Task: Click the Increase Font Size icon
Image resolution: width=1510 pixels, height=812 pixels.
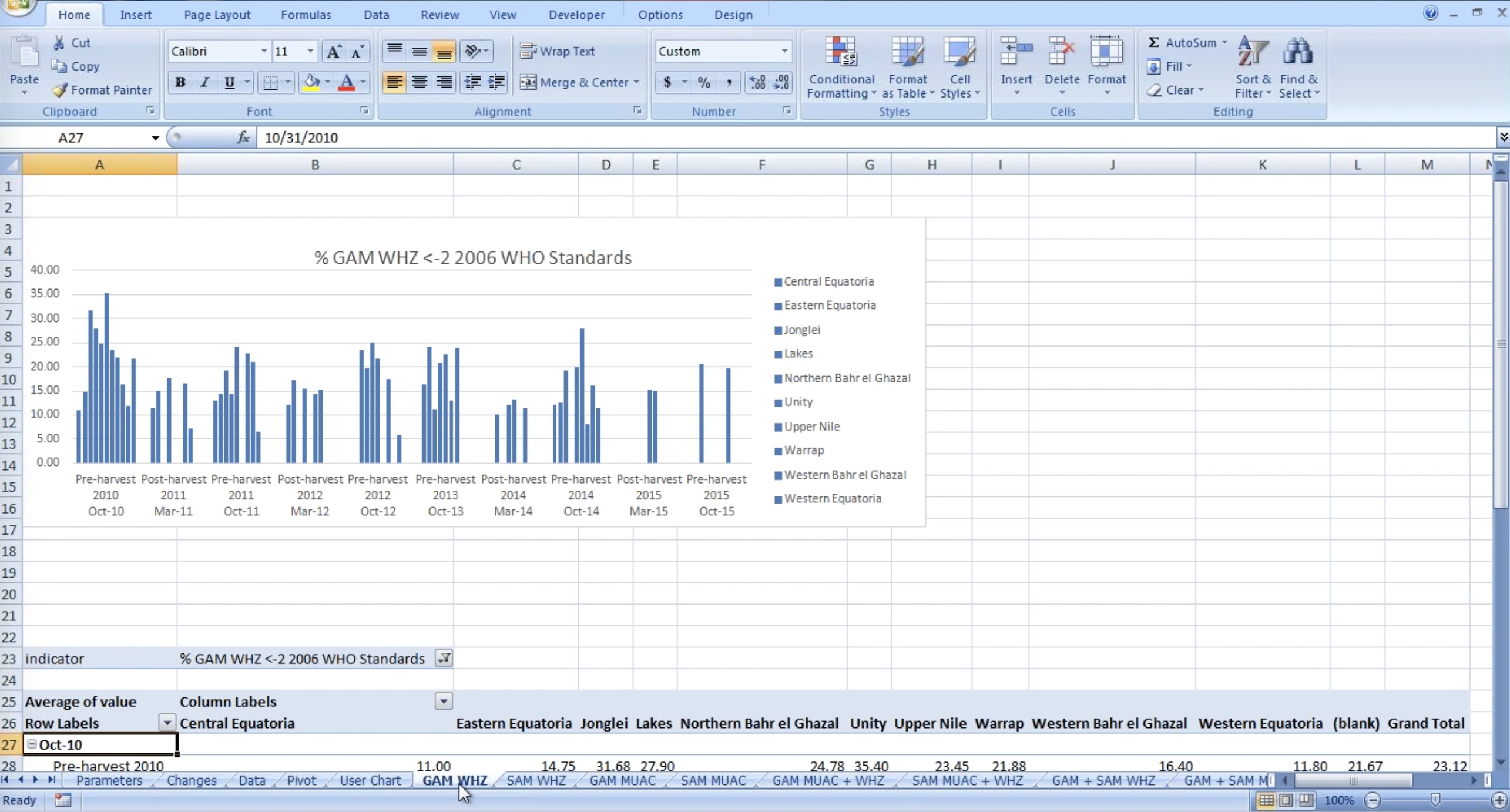Action: click(333, 52)
